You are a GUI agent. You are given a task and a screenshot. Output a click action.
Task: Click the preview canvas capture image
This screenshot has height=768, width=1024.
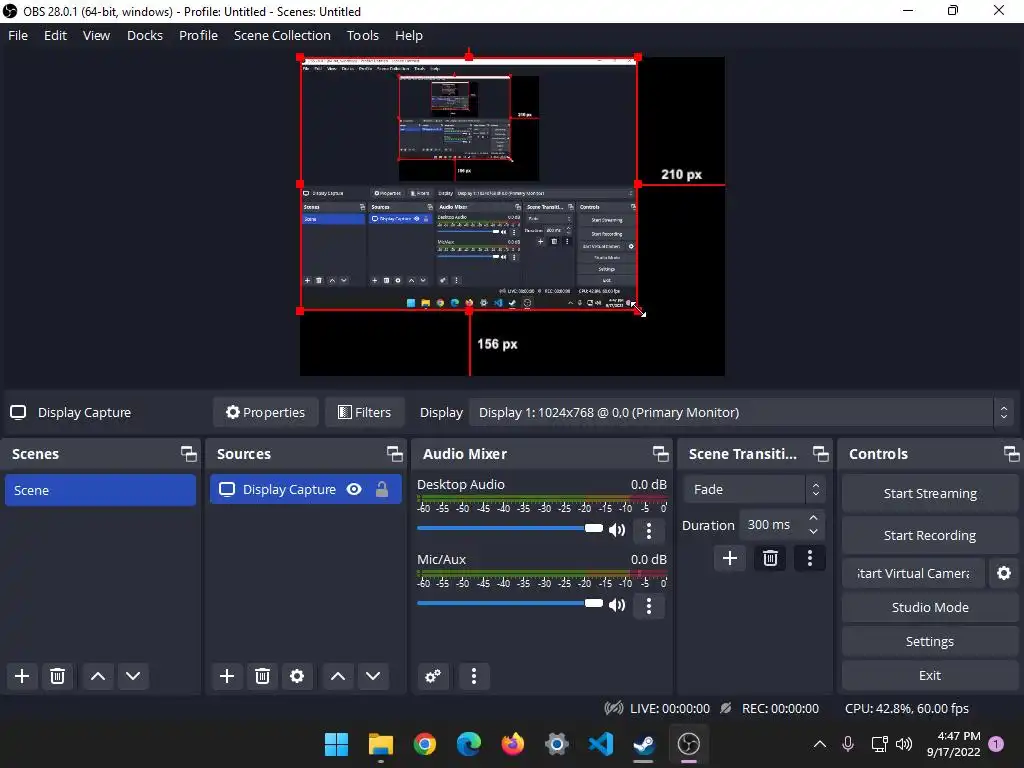pos(469,184)
